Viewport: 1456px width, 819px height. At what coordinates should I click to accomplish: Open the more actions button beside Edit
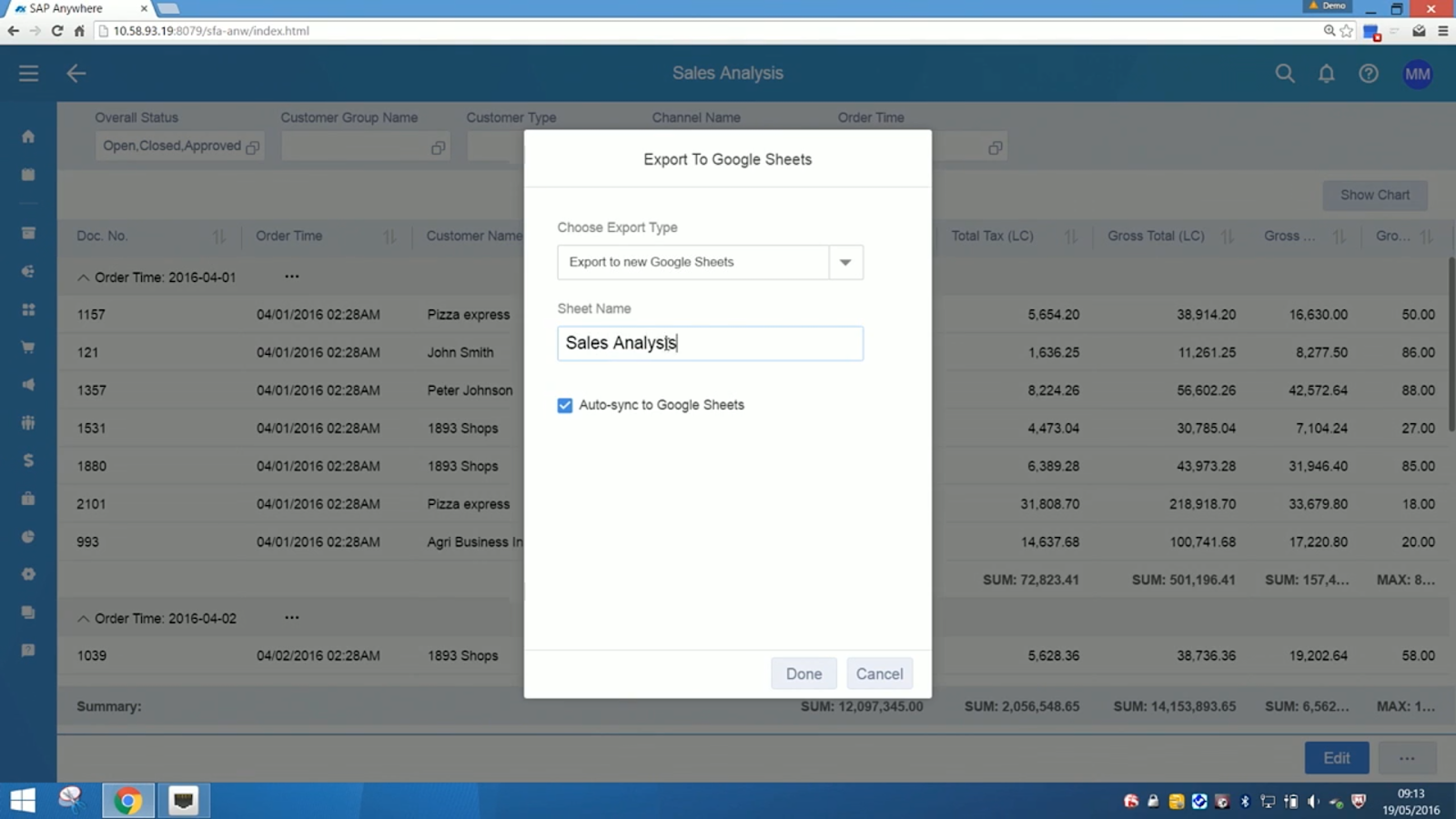click(x=1407, y=757)
